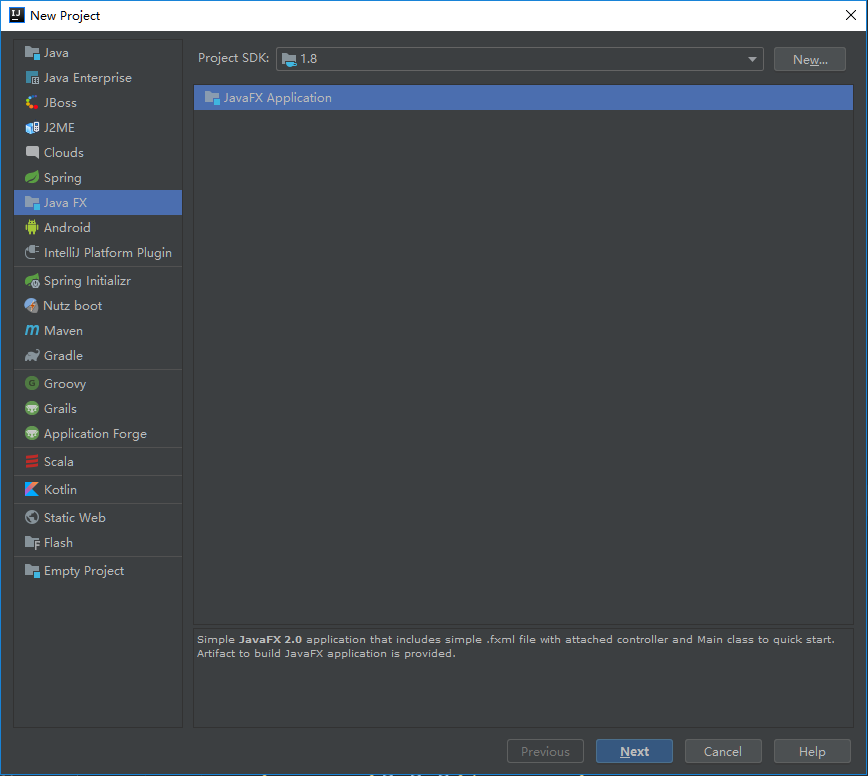Screen dimensions: 868x776
Task: Select the Java FX label
Action: pyautogui.click(x=65, y=203)
